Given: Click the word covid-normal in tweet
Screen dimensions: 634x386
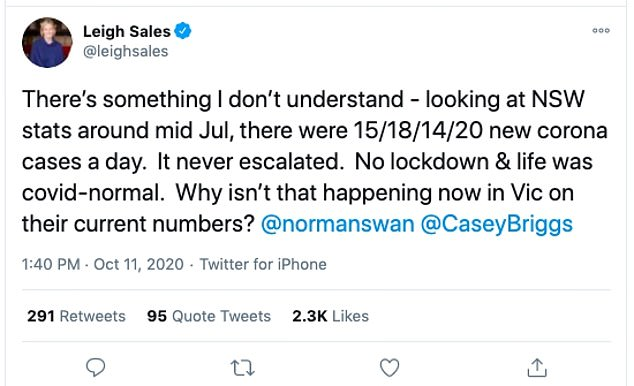Looking at the screenshot, I should (x=93, y=193).
